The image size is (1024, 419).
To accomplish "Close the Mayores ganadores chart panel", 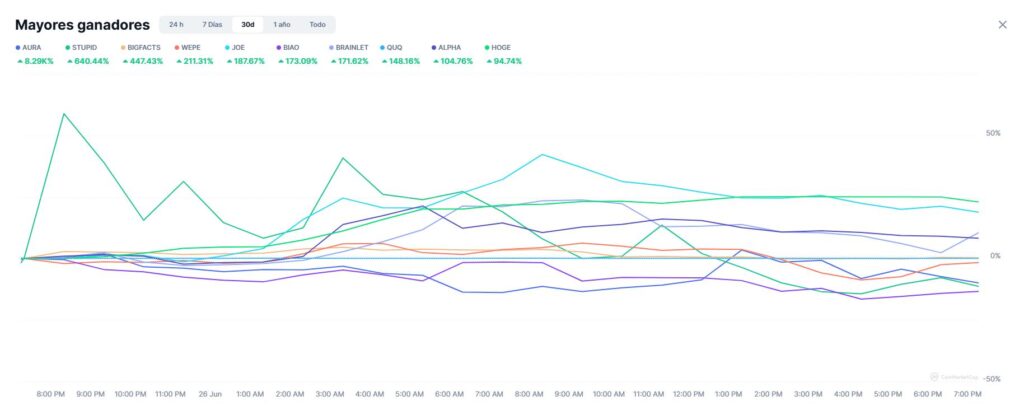I will tap(1003, 24).
